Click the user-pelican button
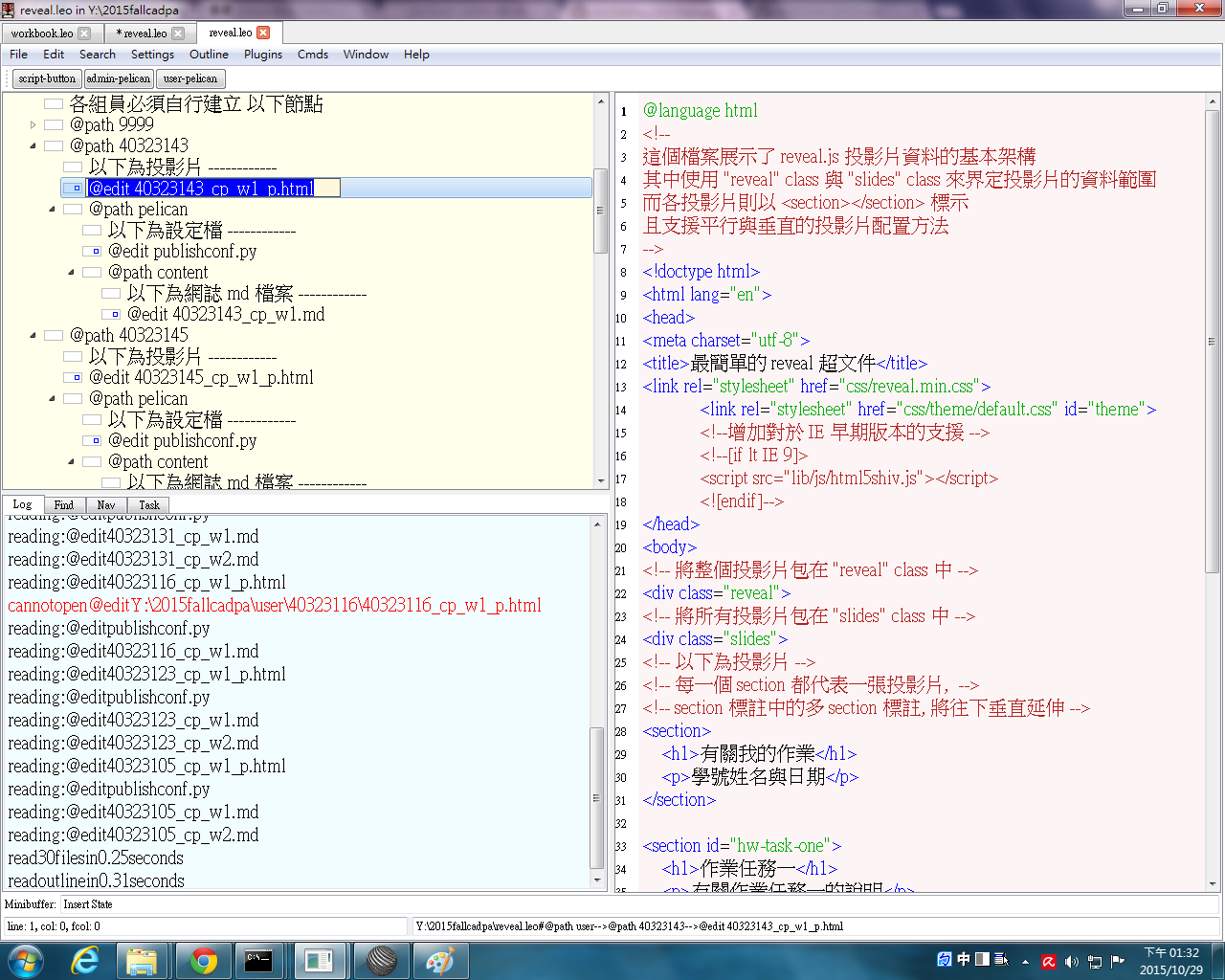This screenshot has width=1225, height=980. point(190,78)
